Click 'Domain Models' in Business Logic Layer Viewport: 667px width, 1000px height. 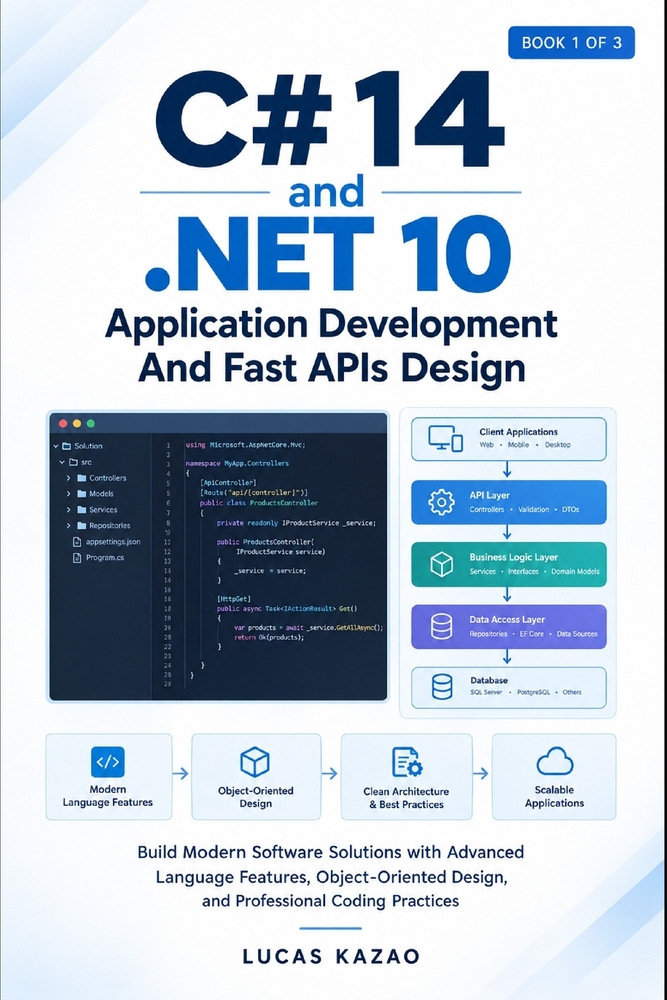575,571
